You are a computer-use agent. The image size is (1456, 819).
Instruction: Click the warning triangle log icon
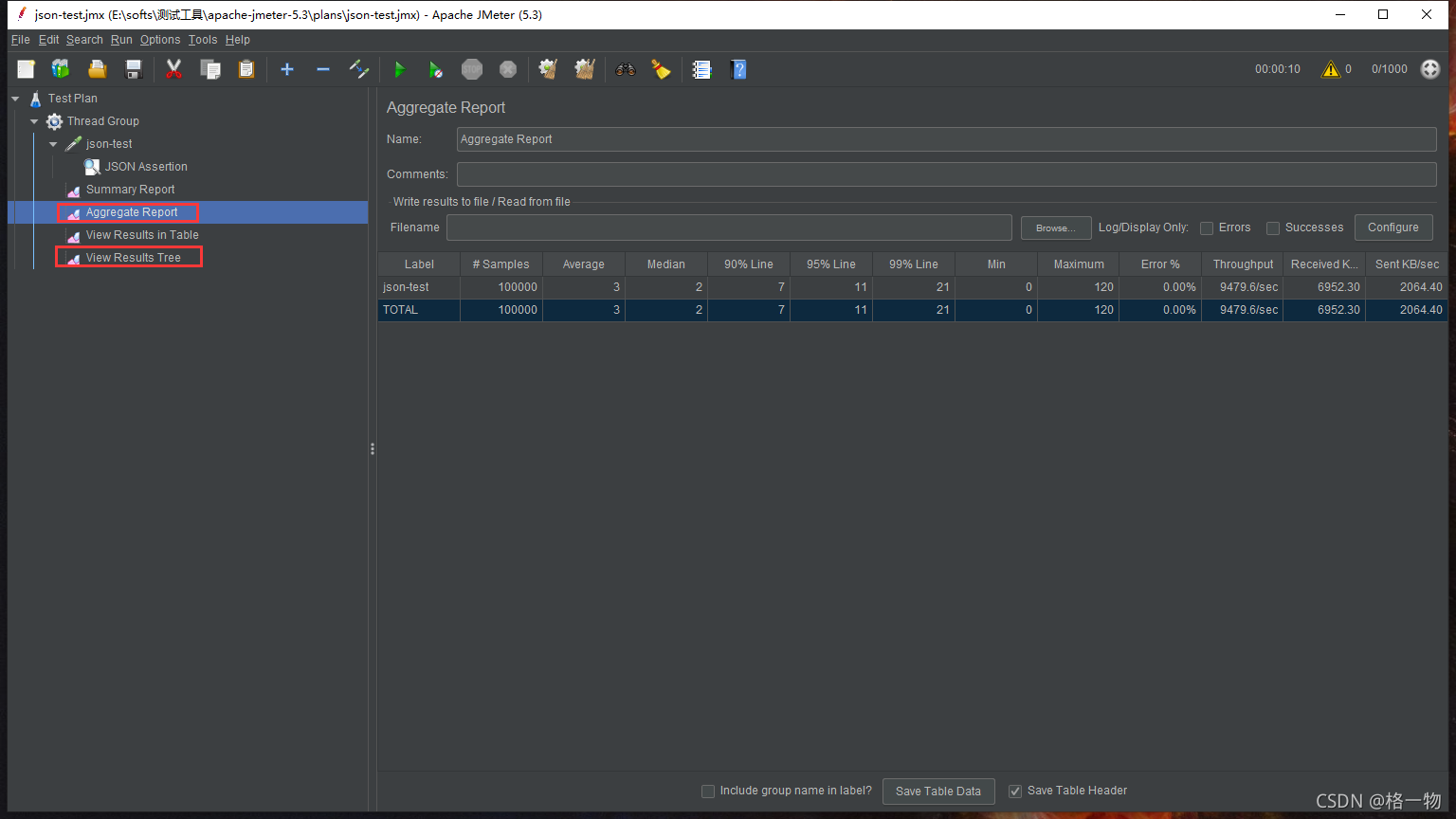coord(1331,69)
